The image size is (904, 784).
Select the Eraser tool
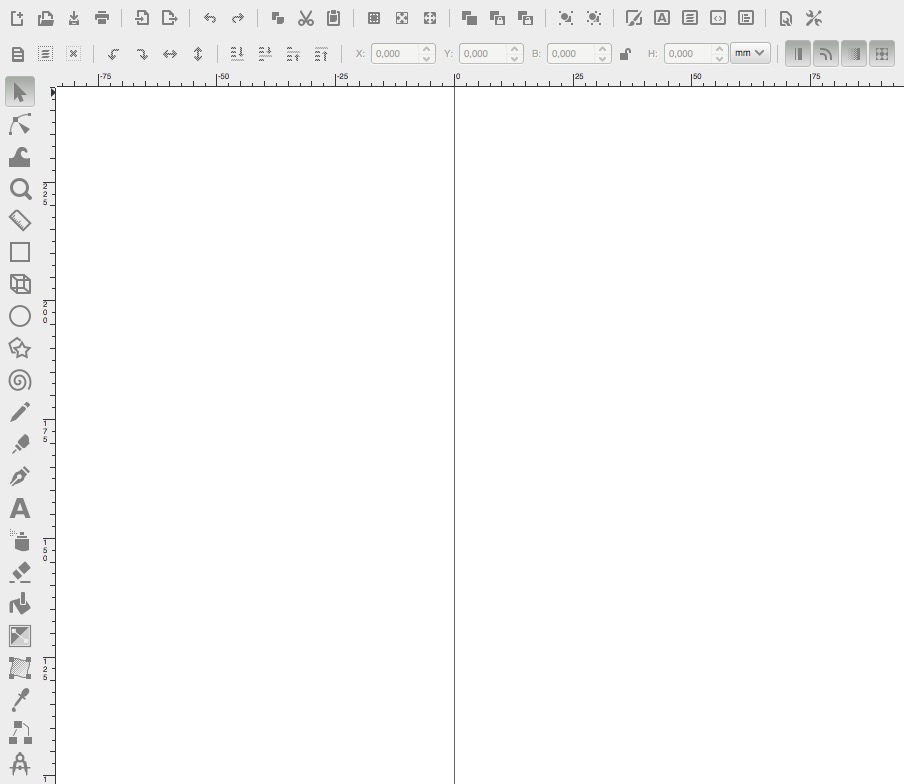point(20,572)
